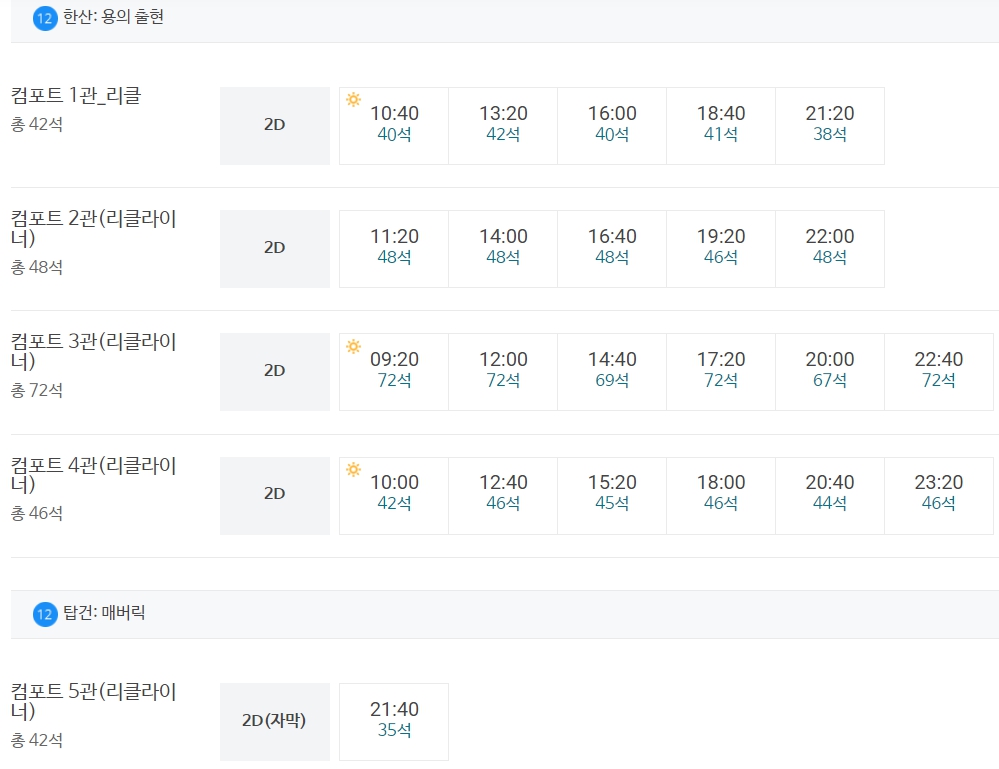Choose the 23:20 showtime in 컴포트 4관
The image size is (999, 769).
point(938,496)
